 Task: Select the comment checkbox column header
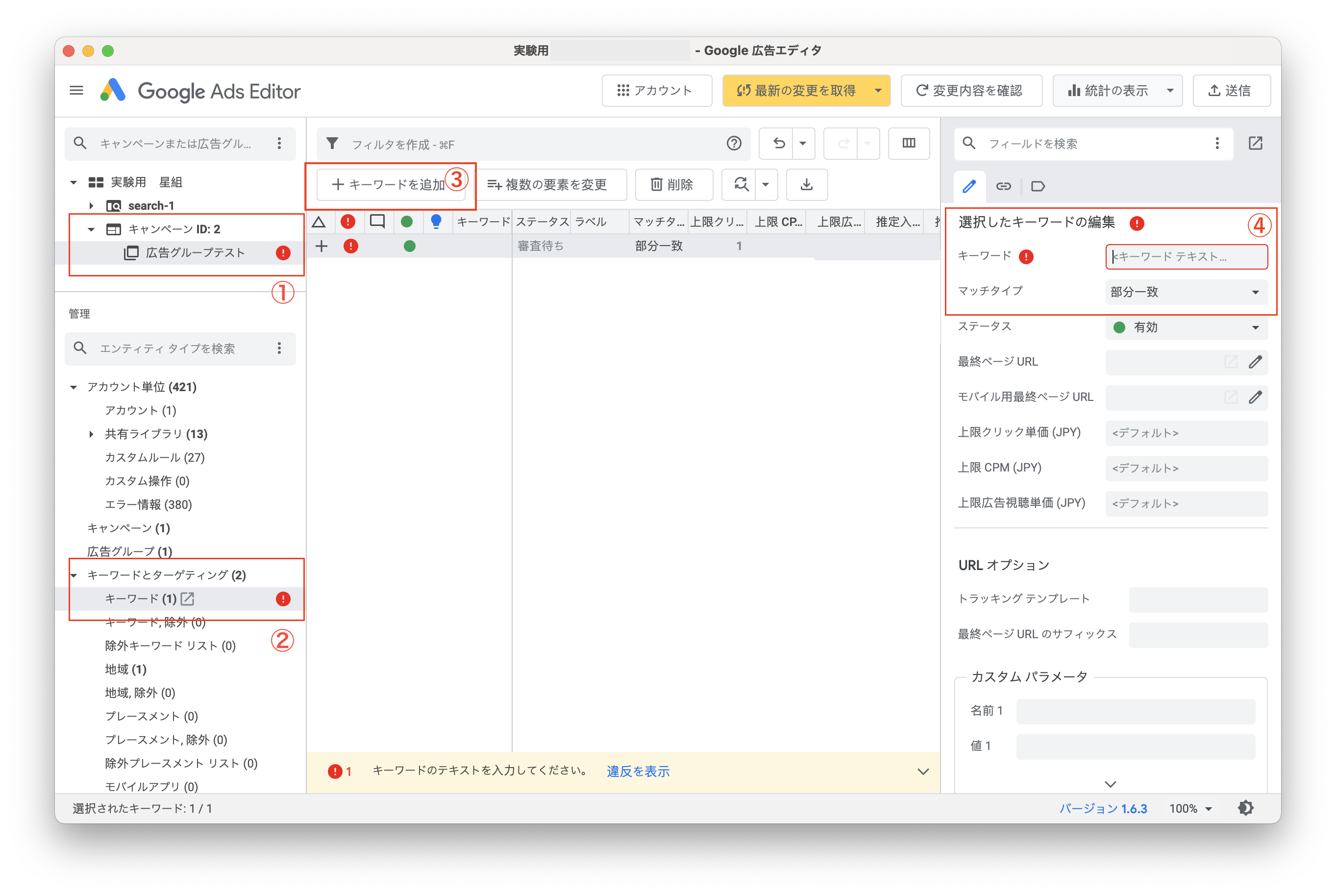(377, 222)
